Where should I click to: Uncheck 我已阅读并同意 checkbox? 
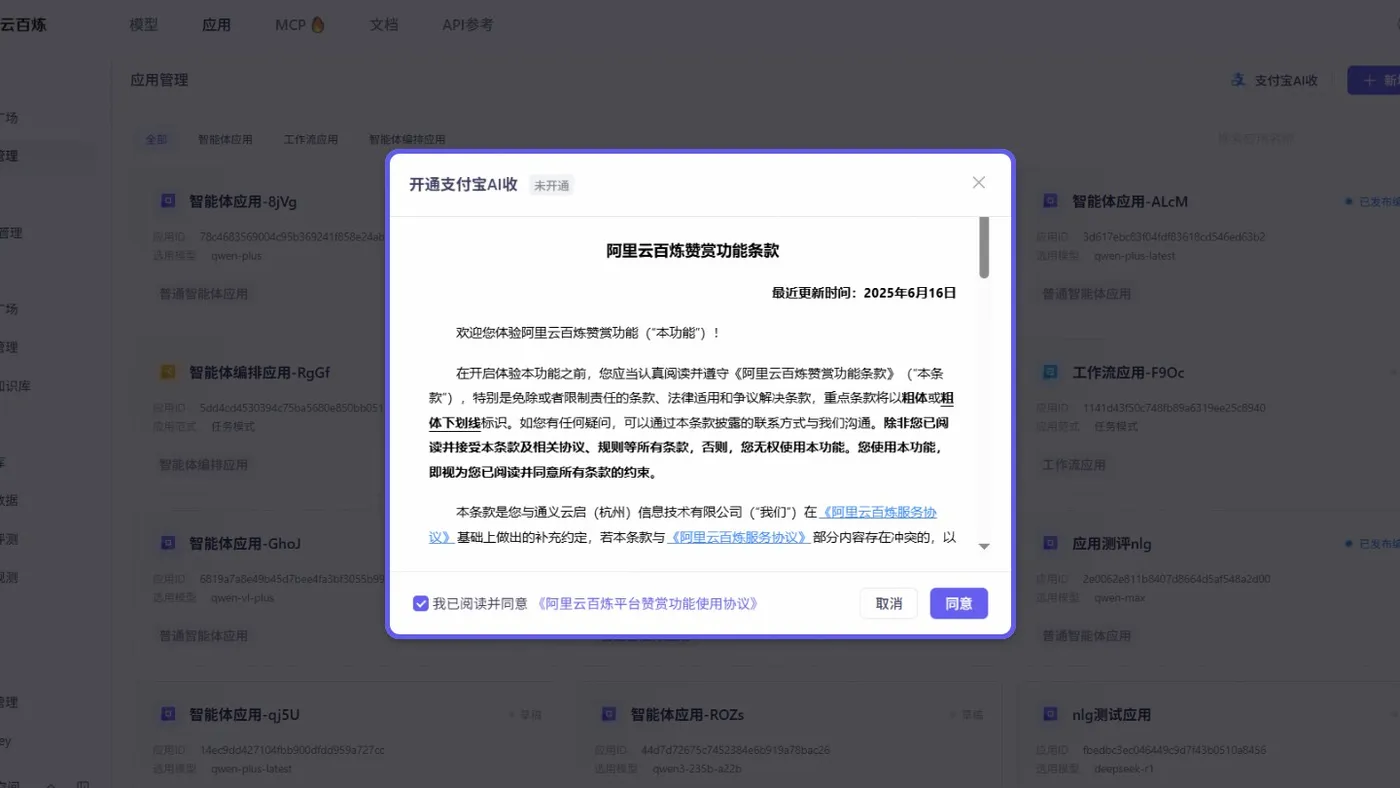coord(421,604)
